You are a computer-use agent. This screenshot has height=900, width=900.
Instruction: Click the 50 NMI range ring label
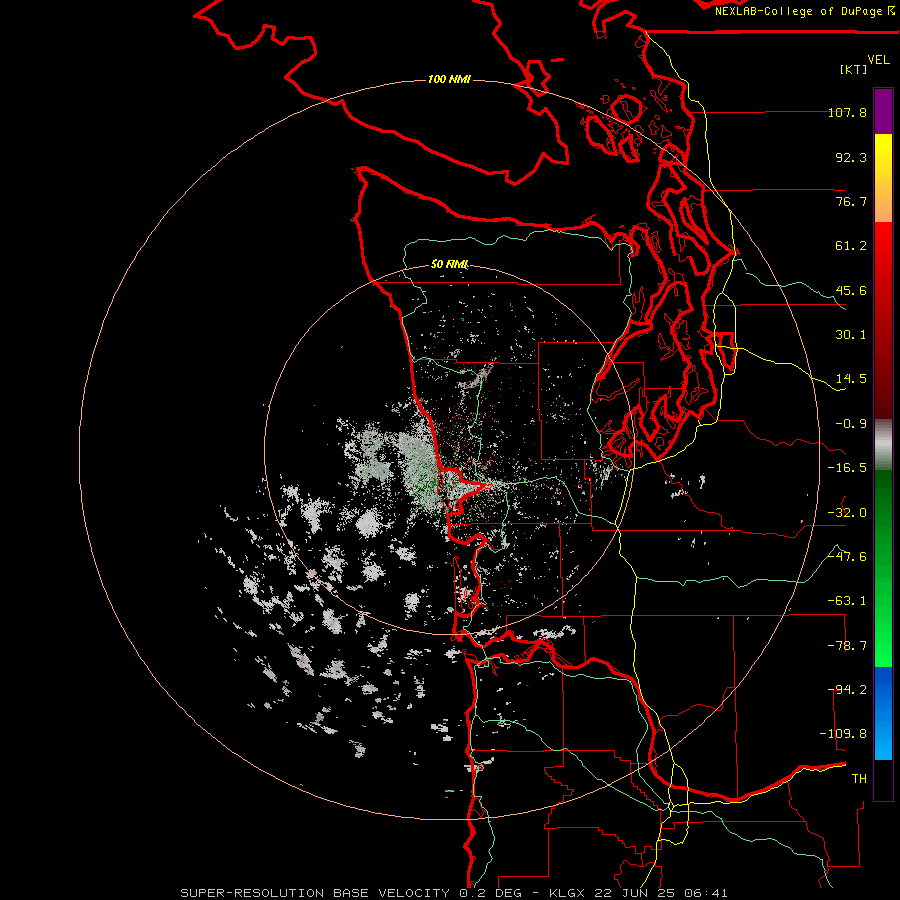click(449, 264)
